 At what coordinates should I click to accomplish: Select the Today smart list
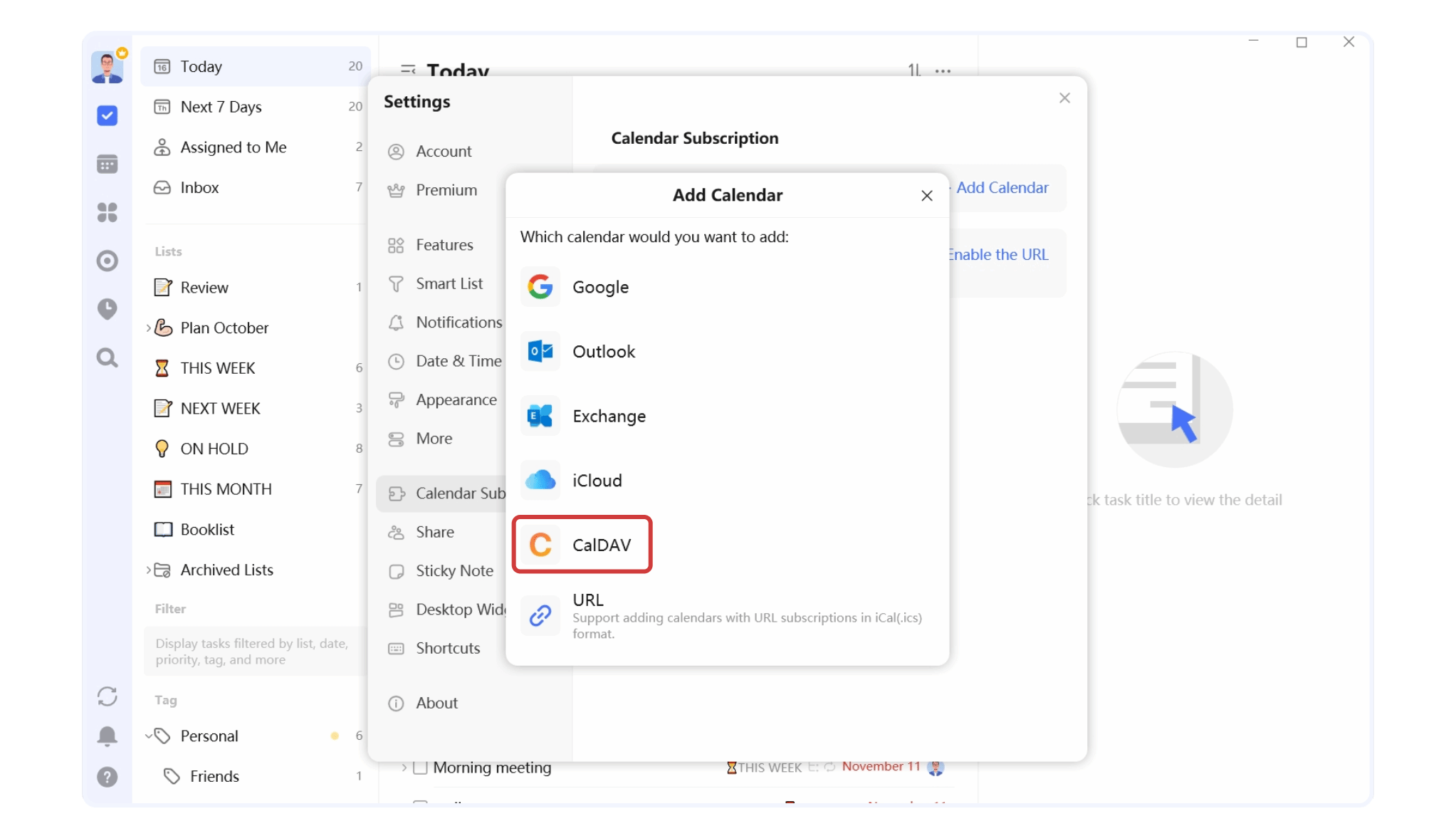[x=256, y=66]
